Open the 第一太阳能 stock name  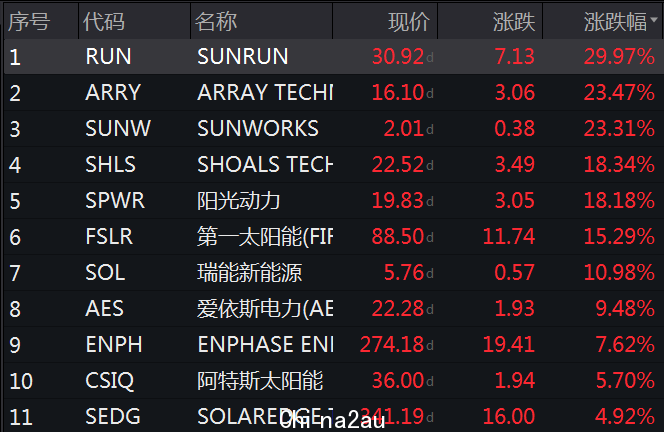(x=265, y=236)
